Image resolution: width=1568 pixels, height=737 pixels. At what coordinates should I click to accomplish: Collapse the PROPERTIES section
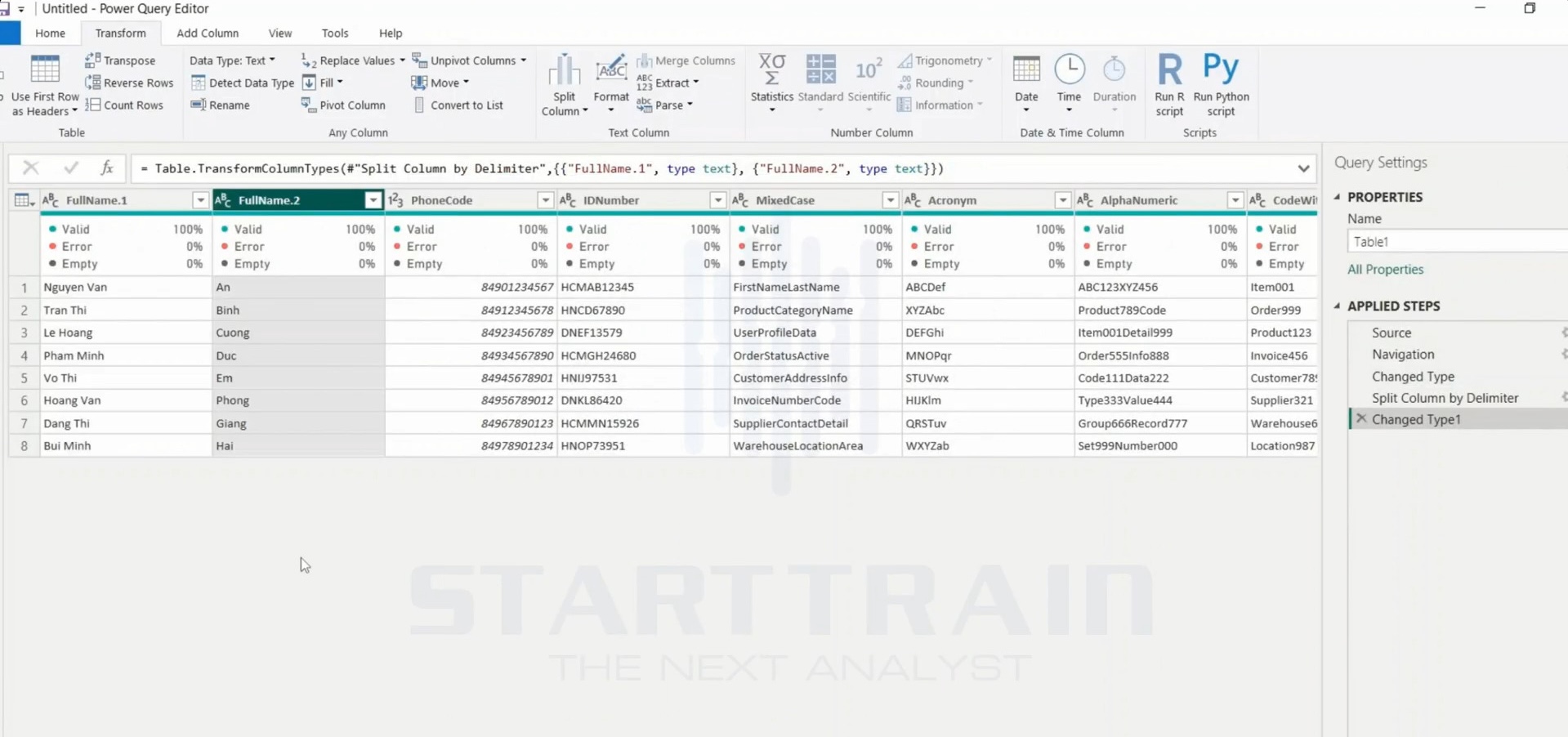1338,197
